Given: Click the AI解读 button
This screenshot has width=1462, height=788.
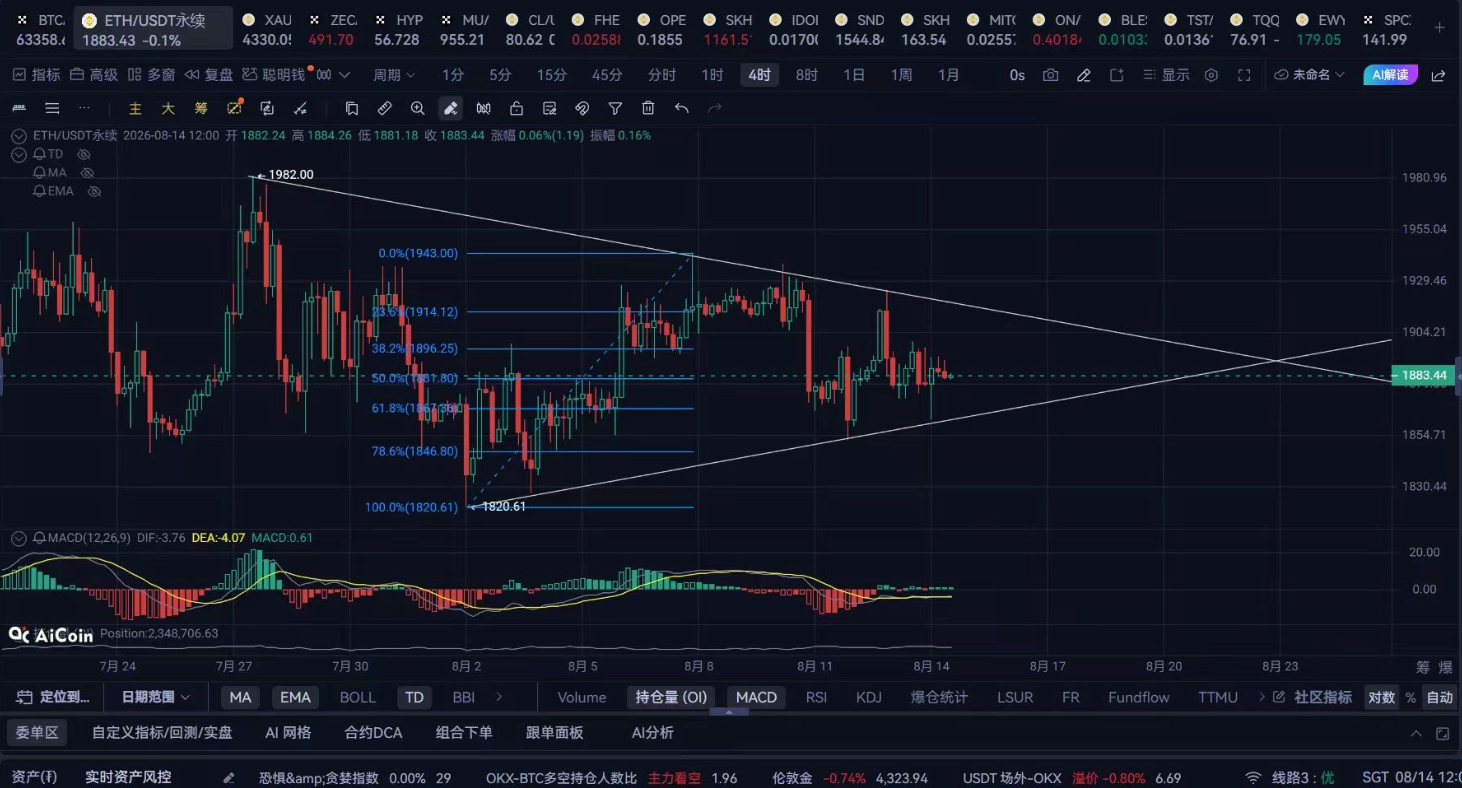Looking at the screenshot, I should click(1390, 75).
